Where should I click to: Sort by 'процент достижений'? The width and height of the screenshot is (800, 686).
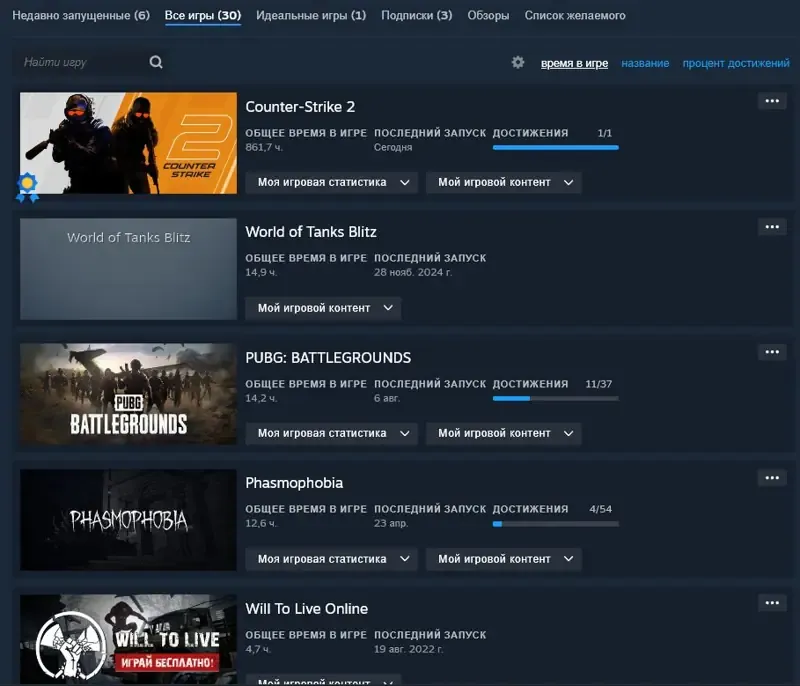736,63
